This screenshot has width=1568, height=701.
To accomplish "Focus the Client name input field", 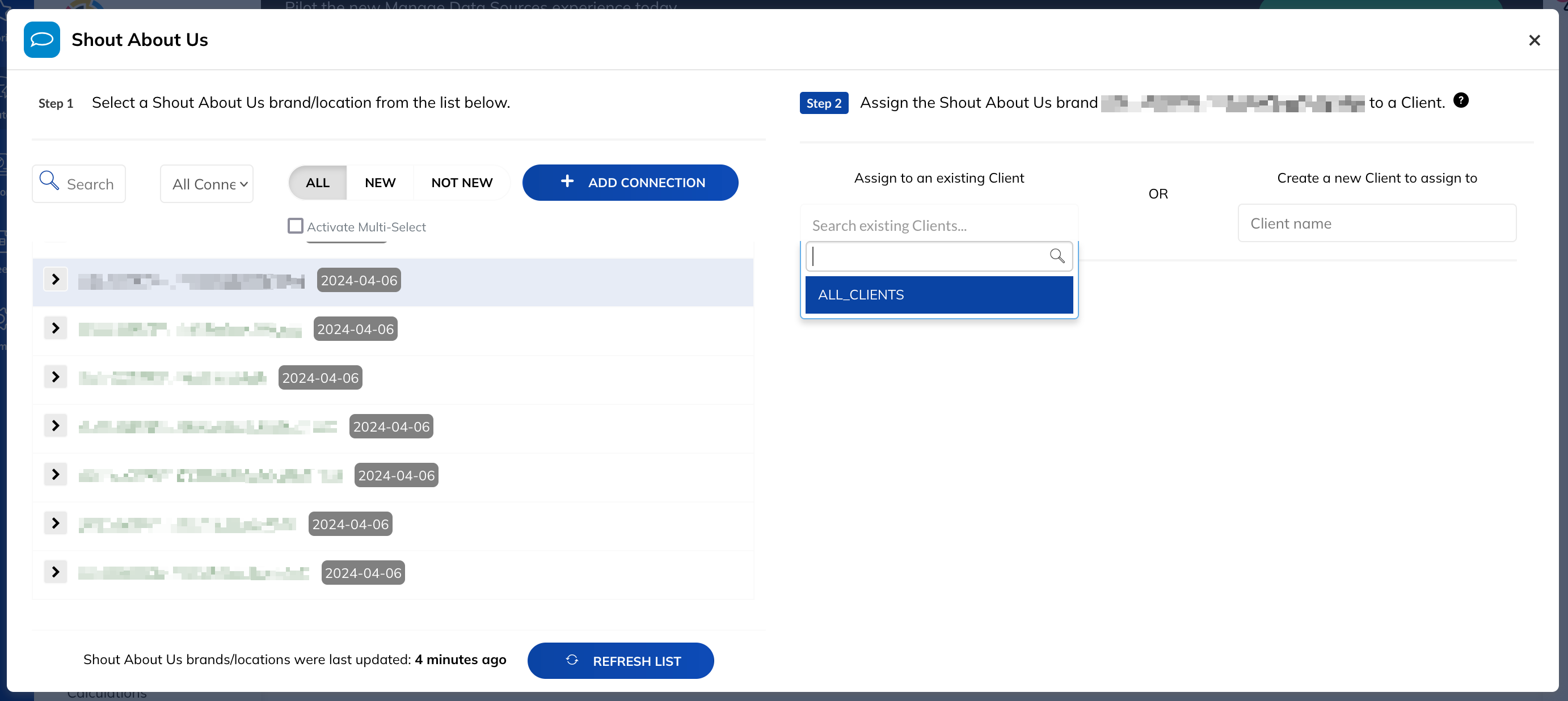I will [x=1377, y=223].
